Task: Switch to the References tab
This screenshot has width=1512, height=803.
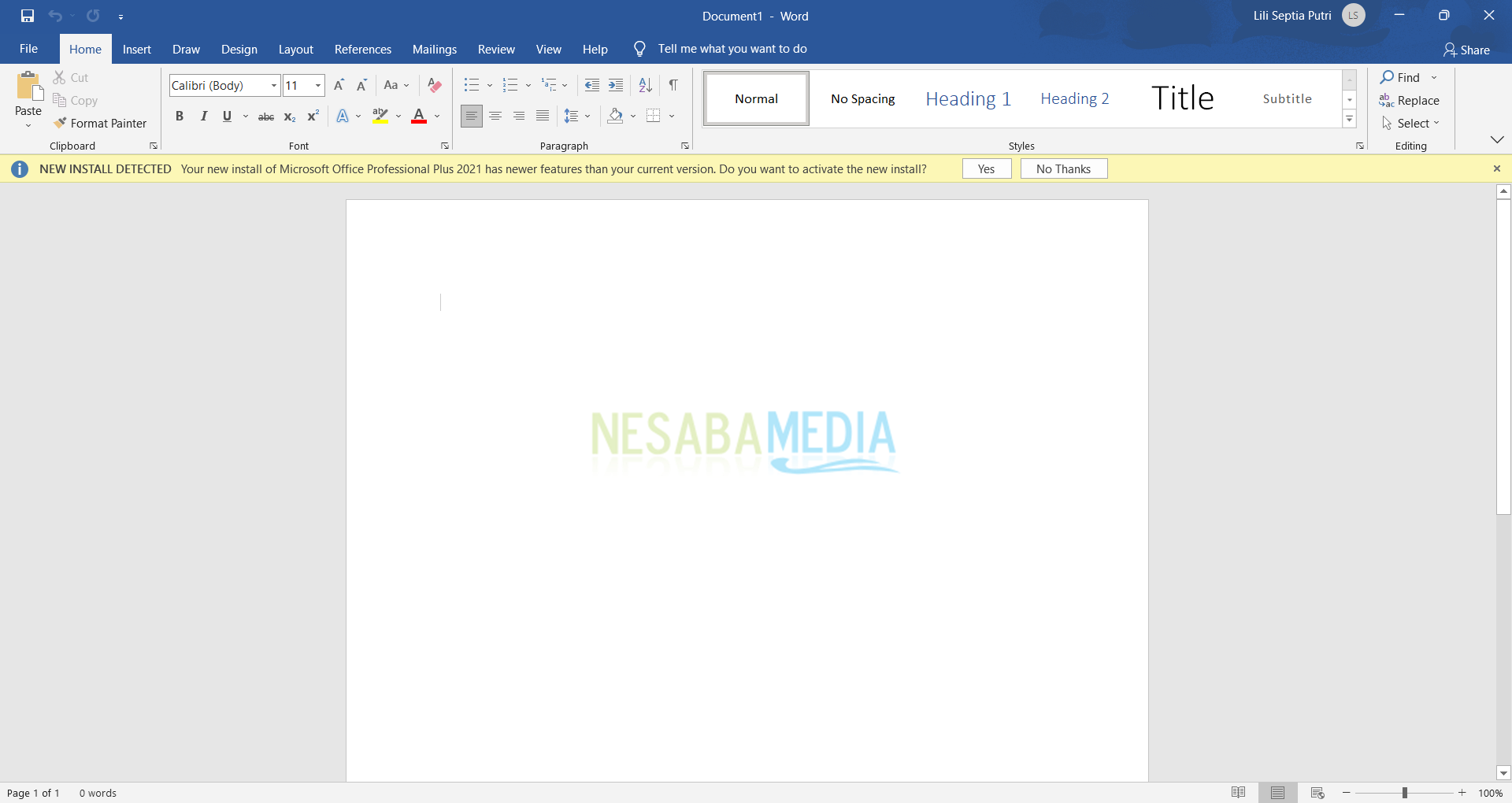Action: pyautogui.click(x=363, y=49)
